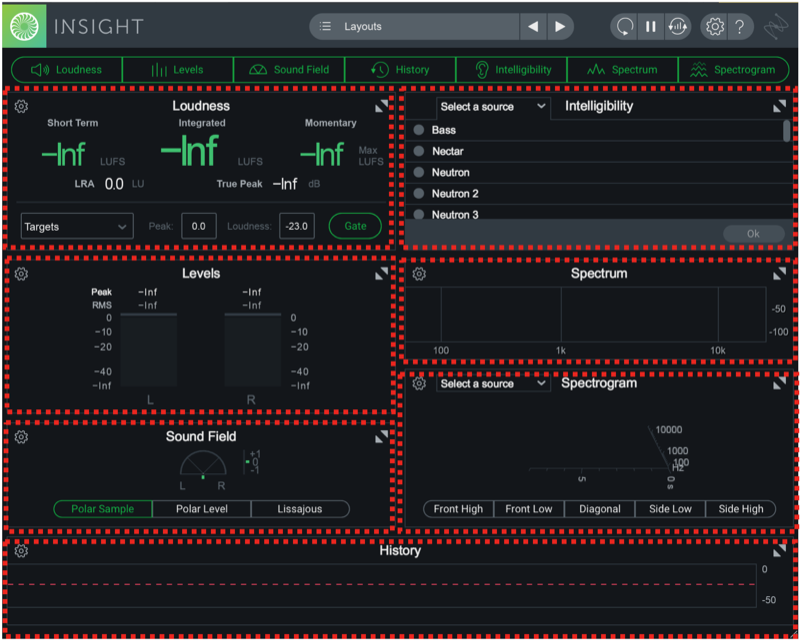Image resolution: width=800 pixels, height=641 pixels.
Task: Go to the previous layout
Action: click(x=533, y=27)
